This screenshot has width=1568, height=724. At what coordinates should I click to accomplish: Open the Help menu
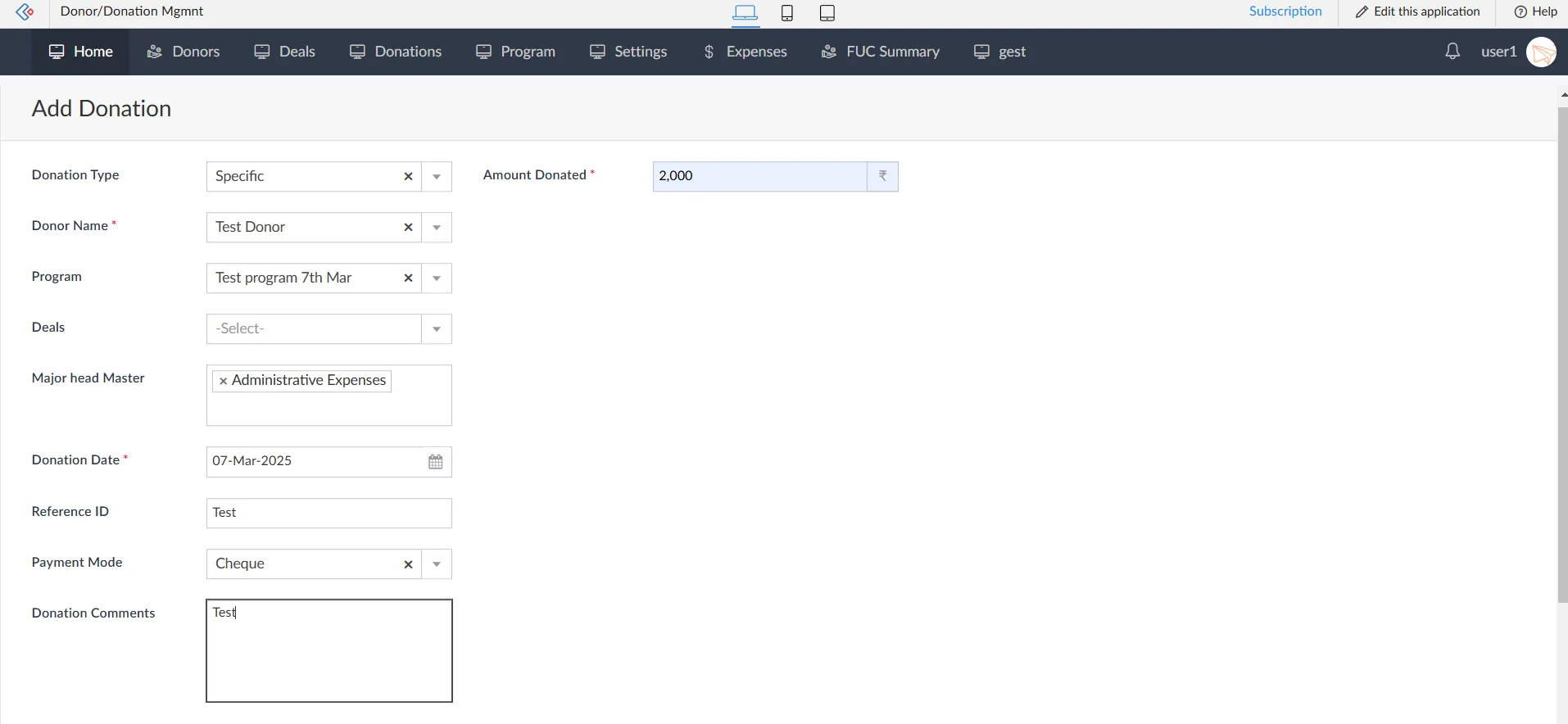pos(1535,11)
